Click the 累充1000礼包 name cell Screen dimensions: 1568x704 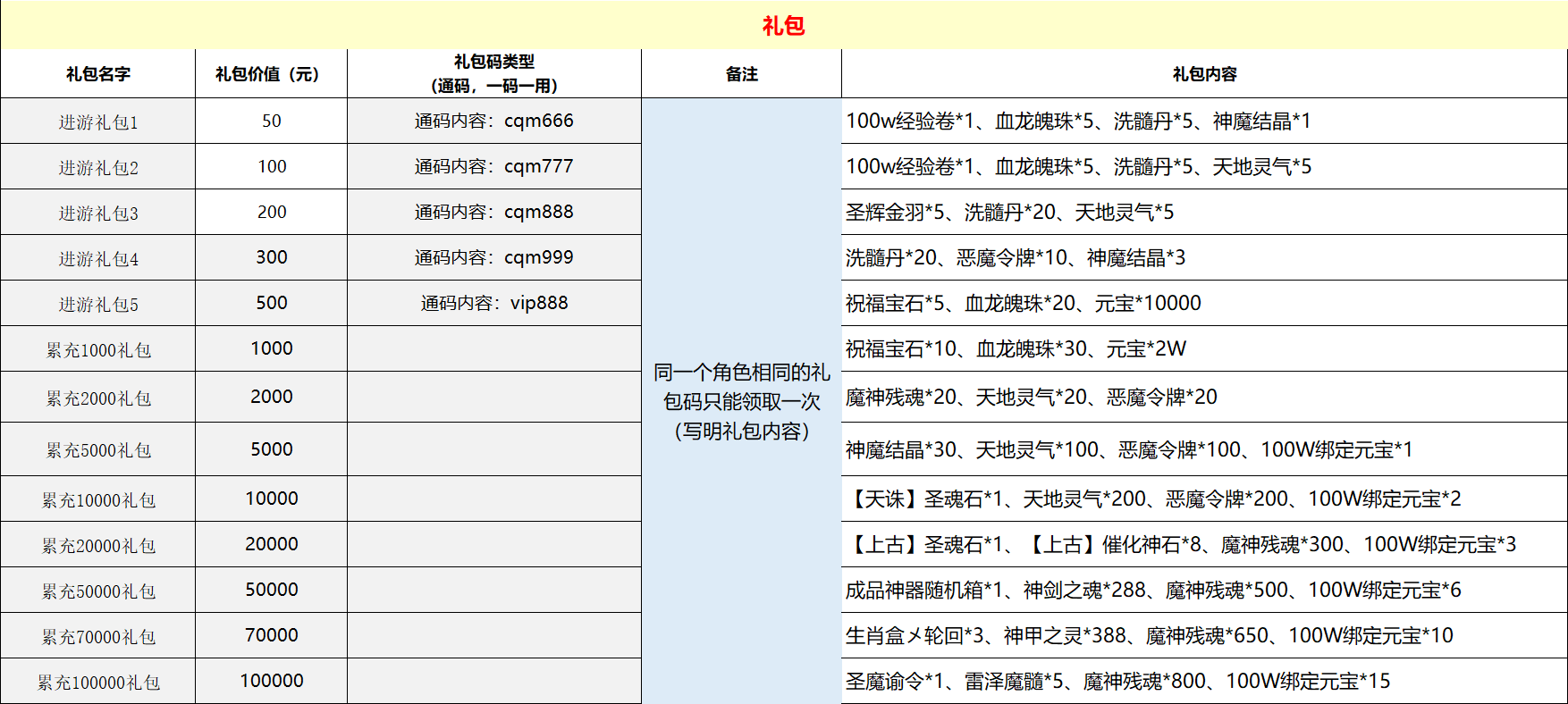tap(97, 349)
